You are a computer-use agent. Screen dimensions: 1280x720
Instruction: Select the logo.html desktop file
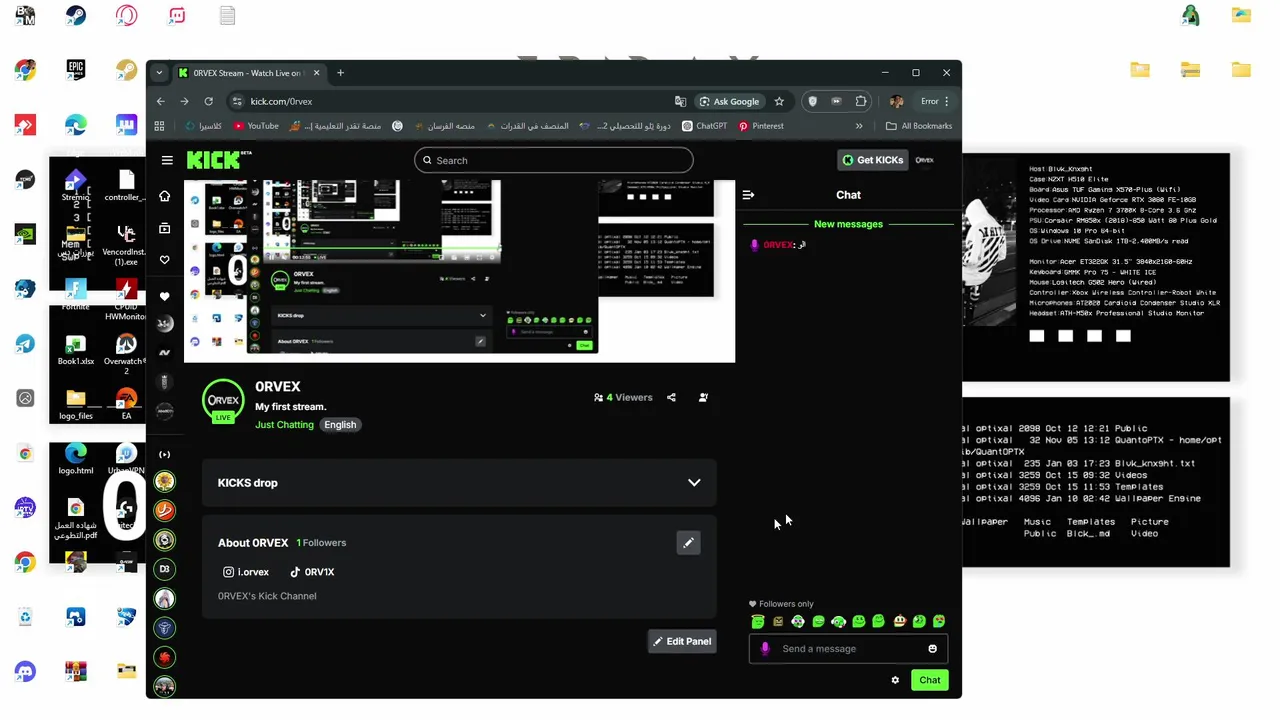[75, 460]
